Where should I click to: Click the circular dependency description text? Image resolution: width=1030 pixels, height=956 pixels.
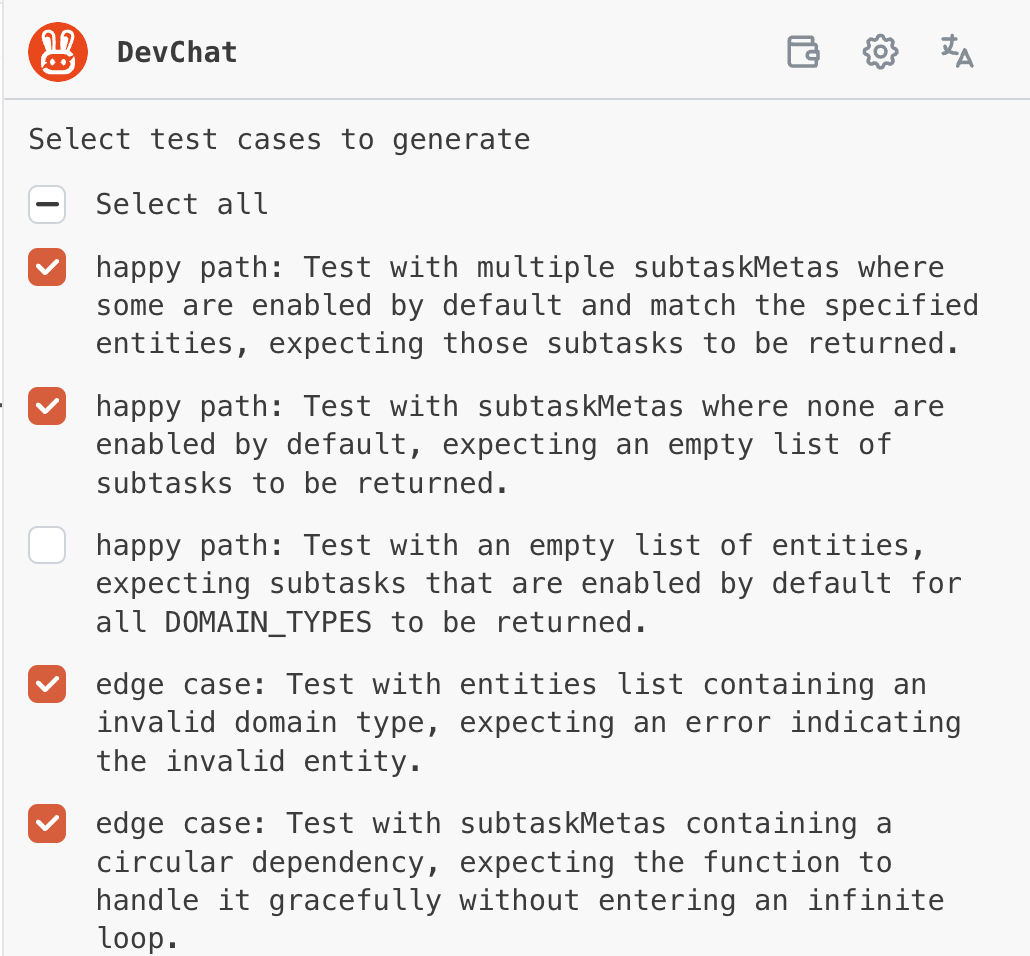[520, 881]
